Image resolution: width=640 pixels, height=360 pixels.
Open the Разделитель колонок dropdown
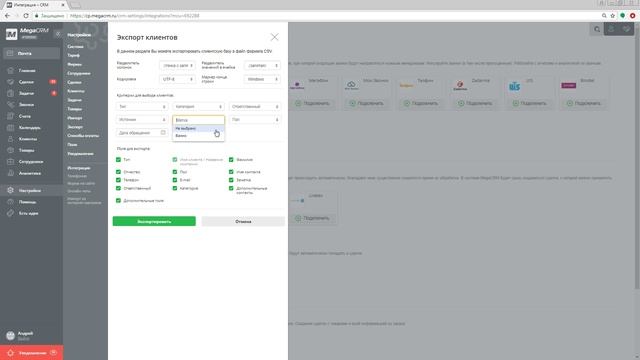click(x=177, y=65)
